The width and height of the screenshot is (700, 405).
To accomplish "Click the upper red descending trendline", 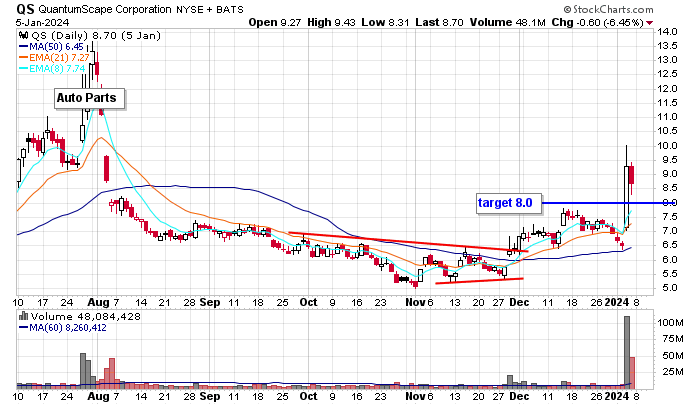I will (408, 242).
